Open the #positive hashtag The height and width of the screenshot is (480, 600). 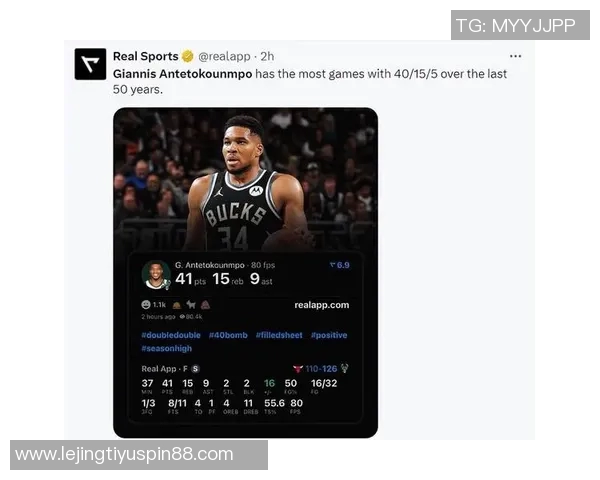(329, 335)
